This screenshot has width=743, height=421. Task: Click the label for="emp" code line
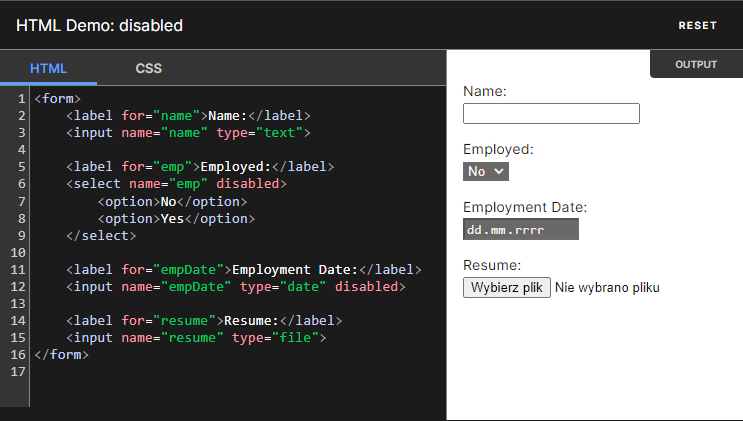coord(200,167)
